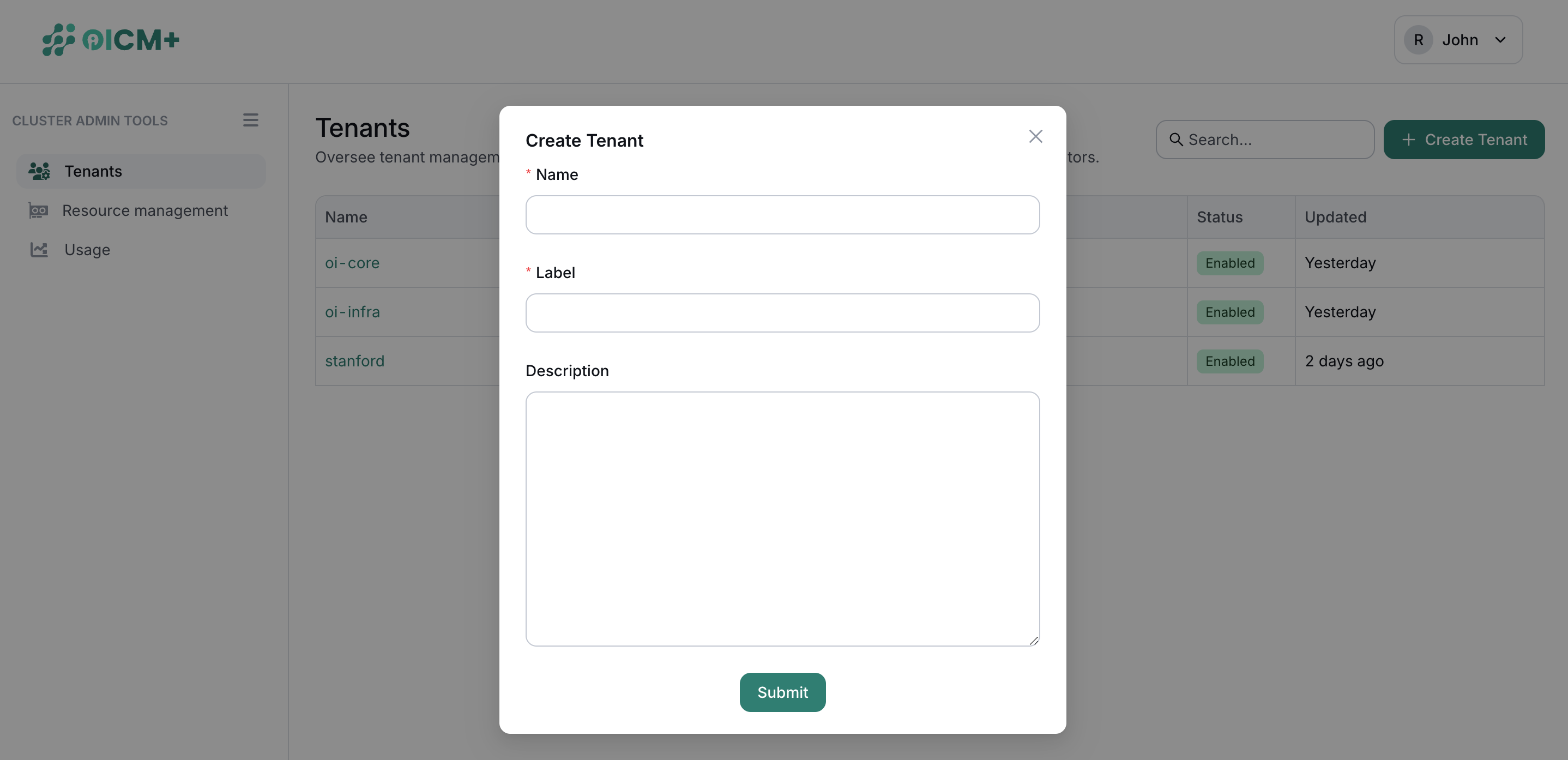
Task: Select the Tenants menu entry in sidebar
Action: pos(93,171)
